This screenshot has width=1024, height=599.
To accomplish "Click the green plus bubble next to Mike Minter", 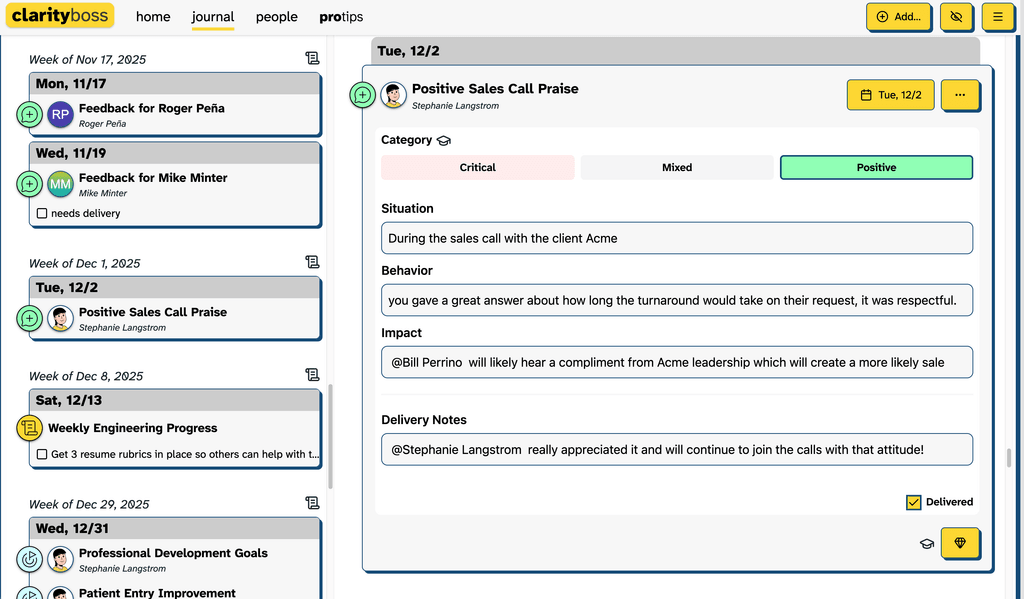I will coord(29,184).
